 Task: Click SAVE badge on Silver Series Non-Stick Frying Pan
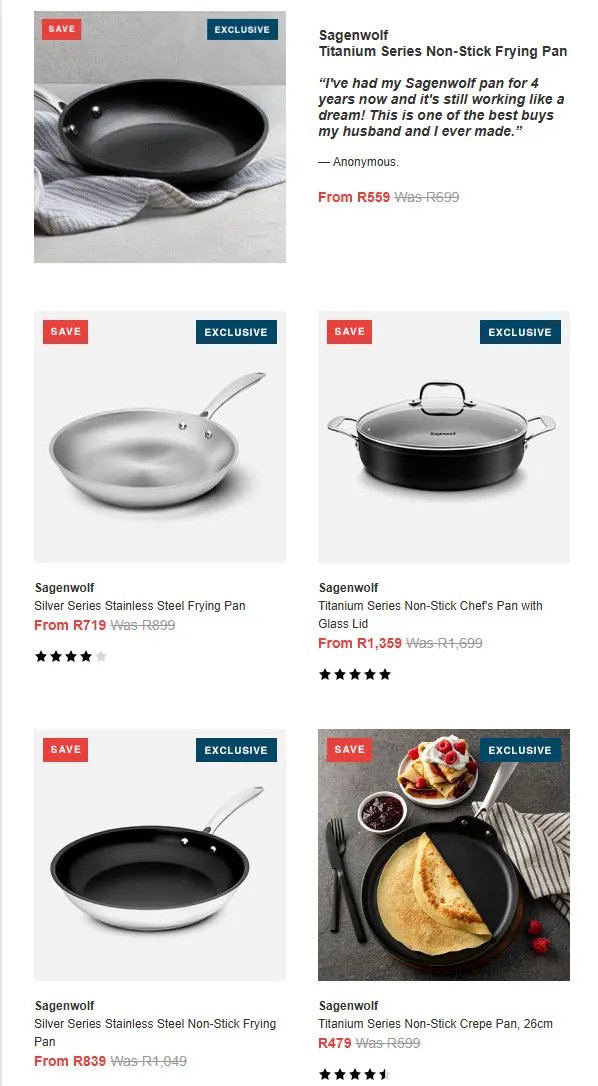(x=65, y=750)
